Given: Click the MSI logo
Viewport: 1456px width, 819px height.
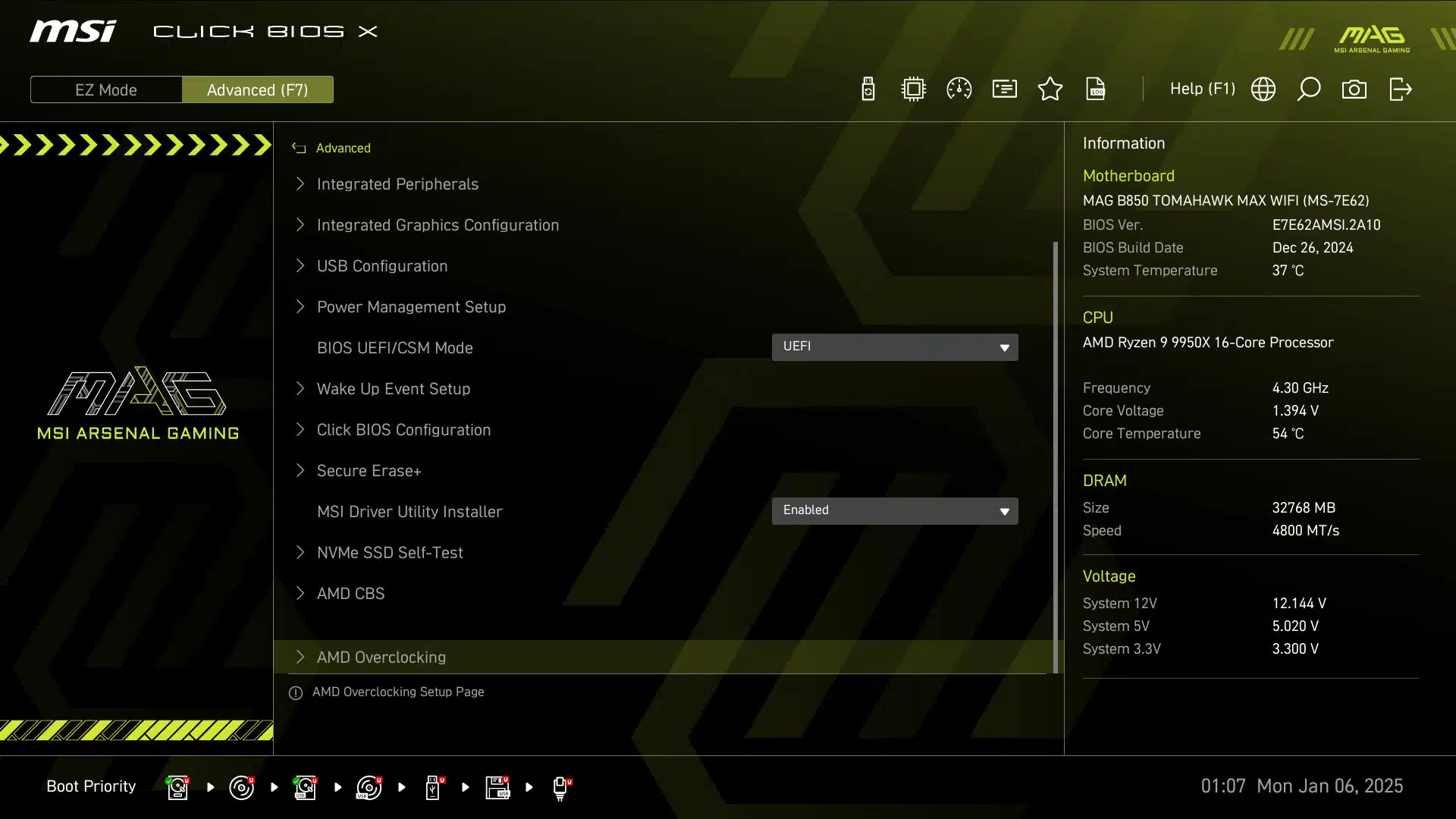Looking at the screenshot, I should pyautogui.click(x=73, y=31).
